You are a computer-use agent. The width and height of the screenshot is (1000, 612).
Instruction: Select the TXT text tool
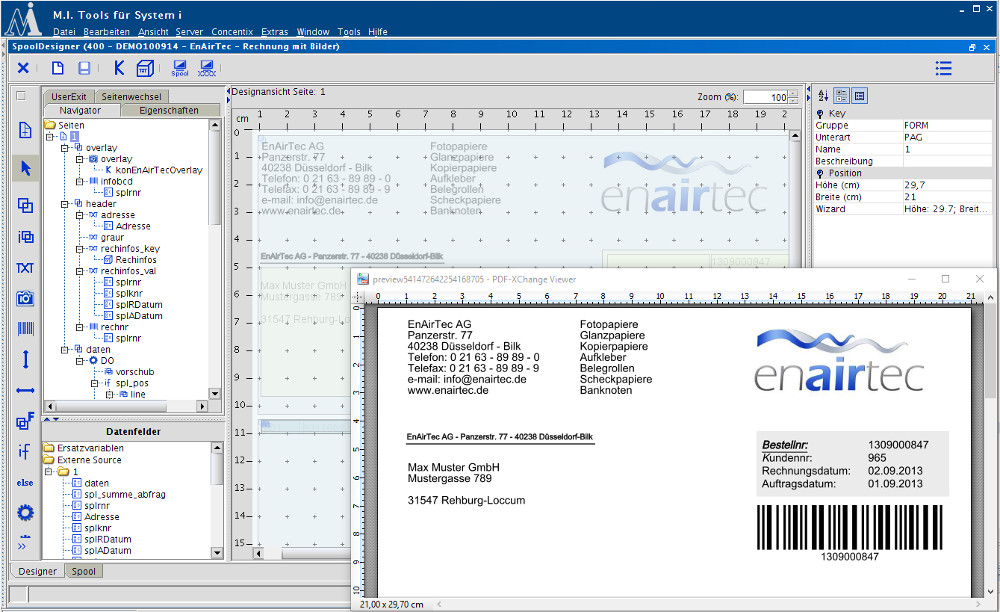(x=25, y=268)
